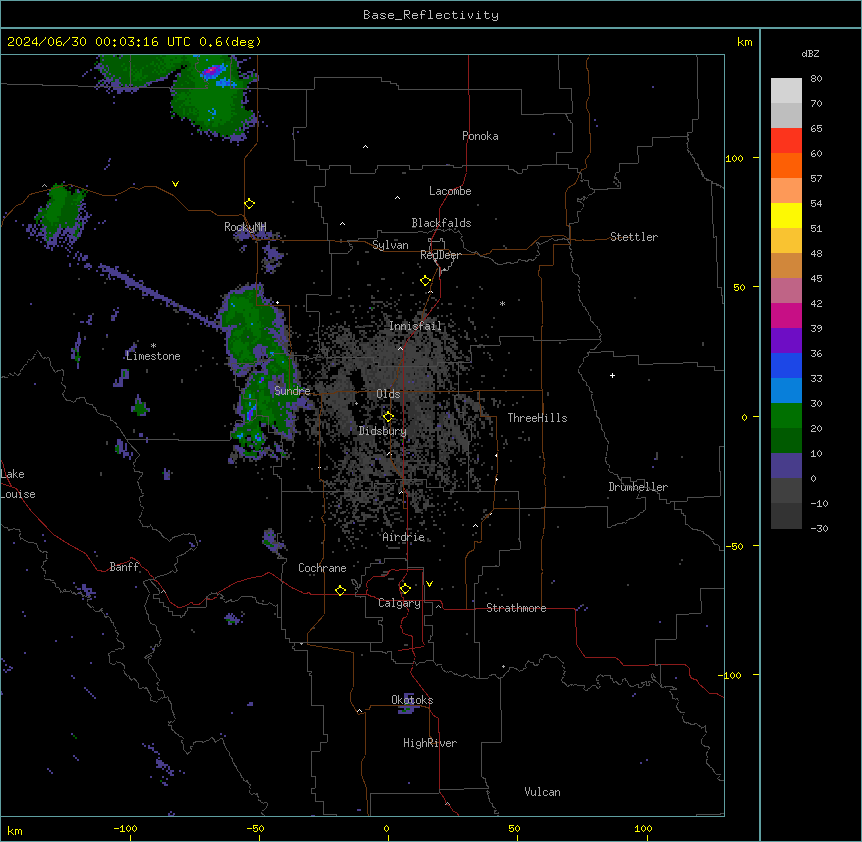Click the -50 tick on the right axis
Image resolution: width=862 pixels, height=842 pixels.
point(734,546)
